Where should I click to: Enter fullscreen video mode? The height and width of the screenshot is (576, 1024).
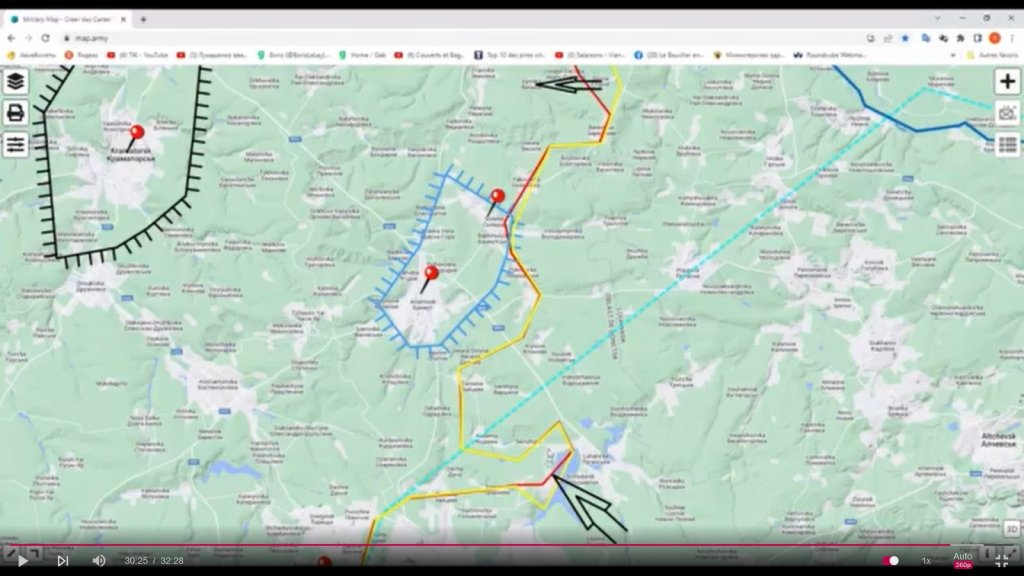click(x=1001, y=561)
